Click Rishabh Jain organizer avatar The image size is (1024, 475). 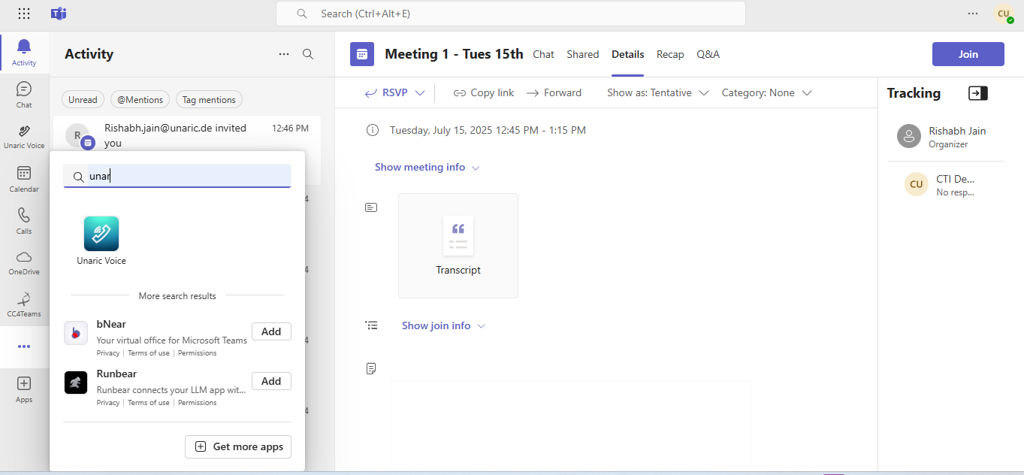(x=909, y=136)
